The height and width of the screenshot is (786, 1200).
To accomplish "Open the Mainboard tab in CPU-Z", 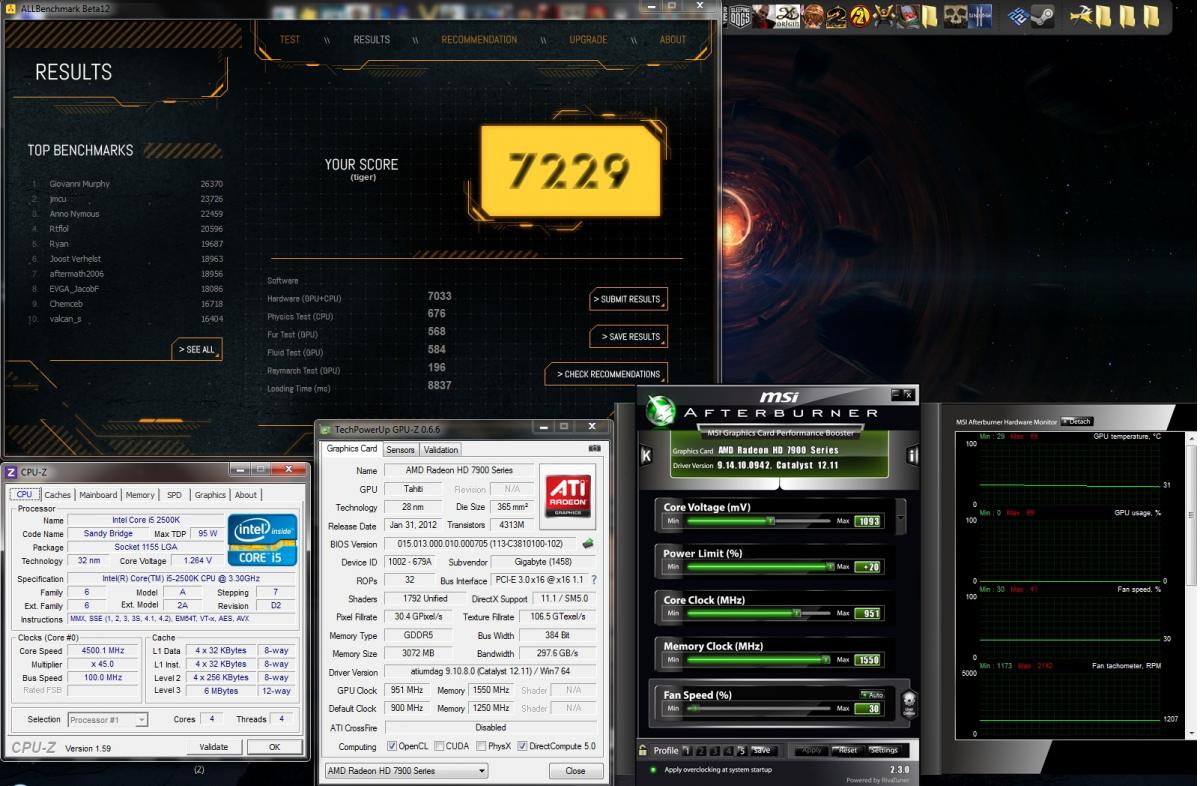I will (x=98, y=494).
